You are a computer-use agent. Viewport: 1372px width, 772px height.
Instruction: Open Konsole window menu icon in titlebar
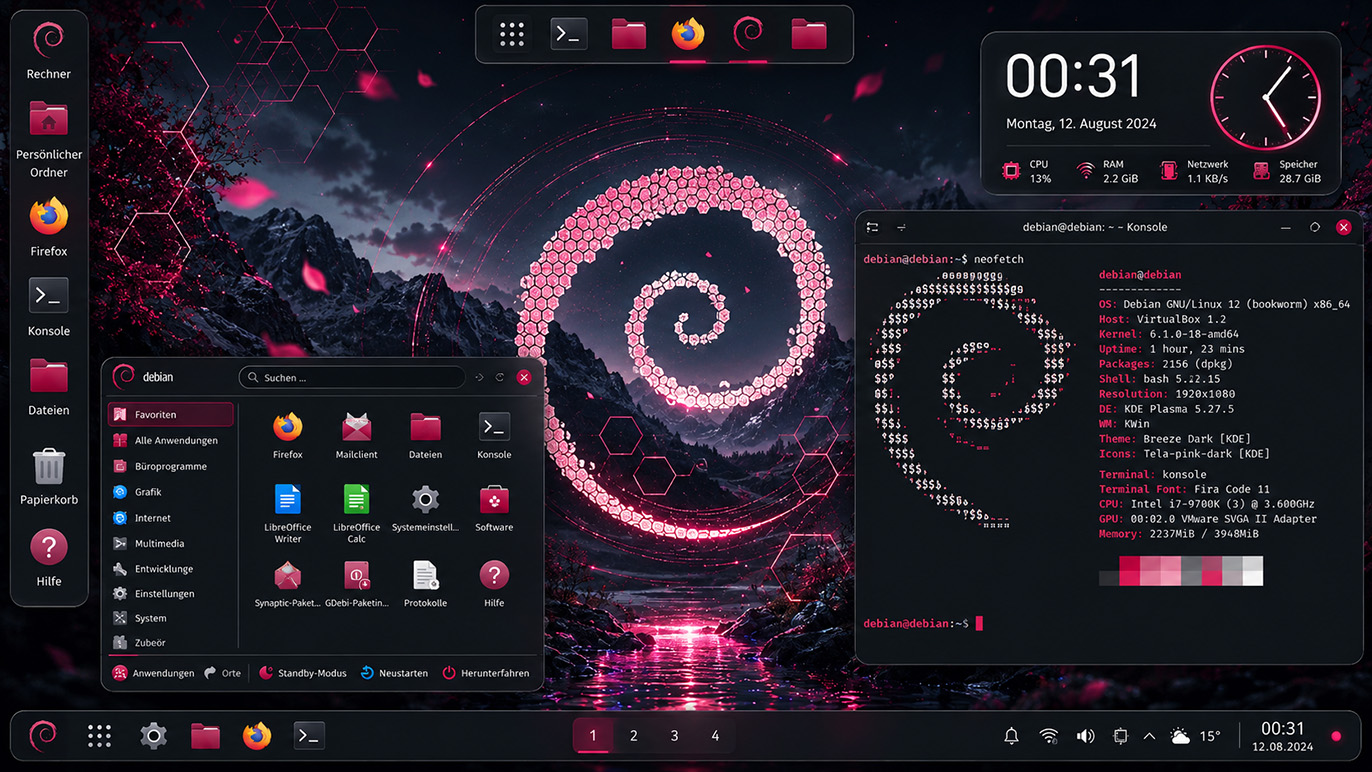click(x=873, y=227)
